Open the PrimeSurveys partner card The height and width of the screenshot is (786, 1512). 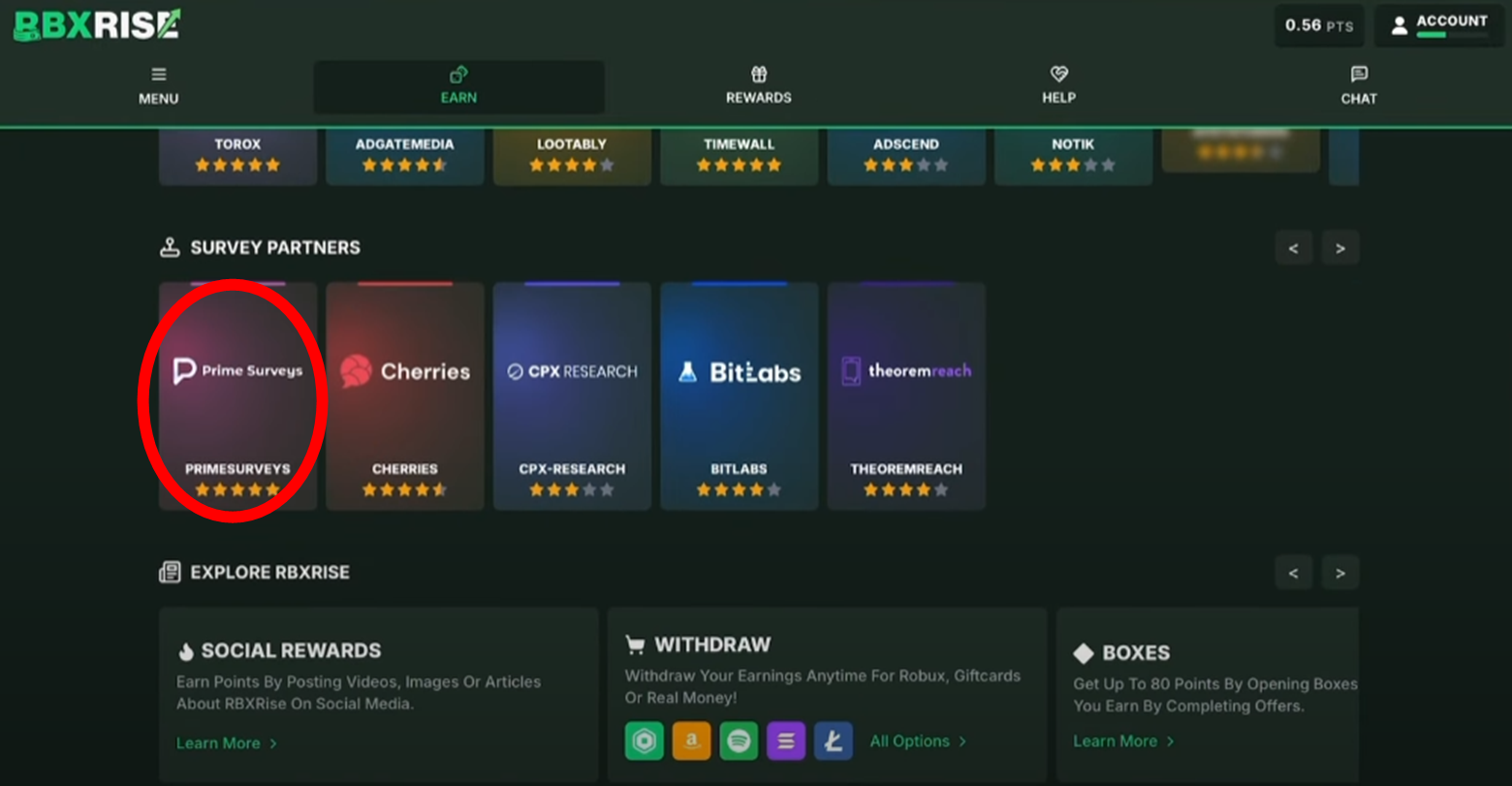[237, 396]
